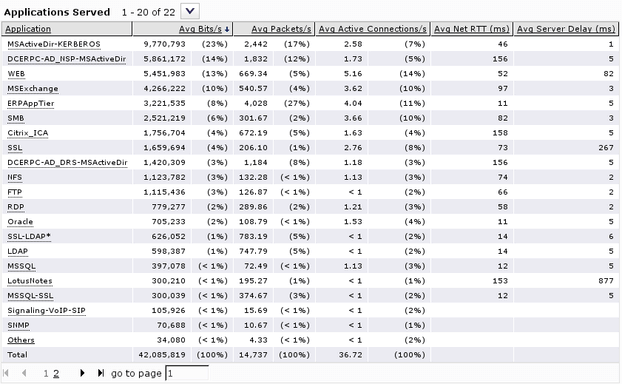The image size is (622, 384).
Task: Sort by Avg Net RTT (ms) header
Action: tap(472, 29)
